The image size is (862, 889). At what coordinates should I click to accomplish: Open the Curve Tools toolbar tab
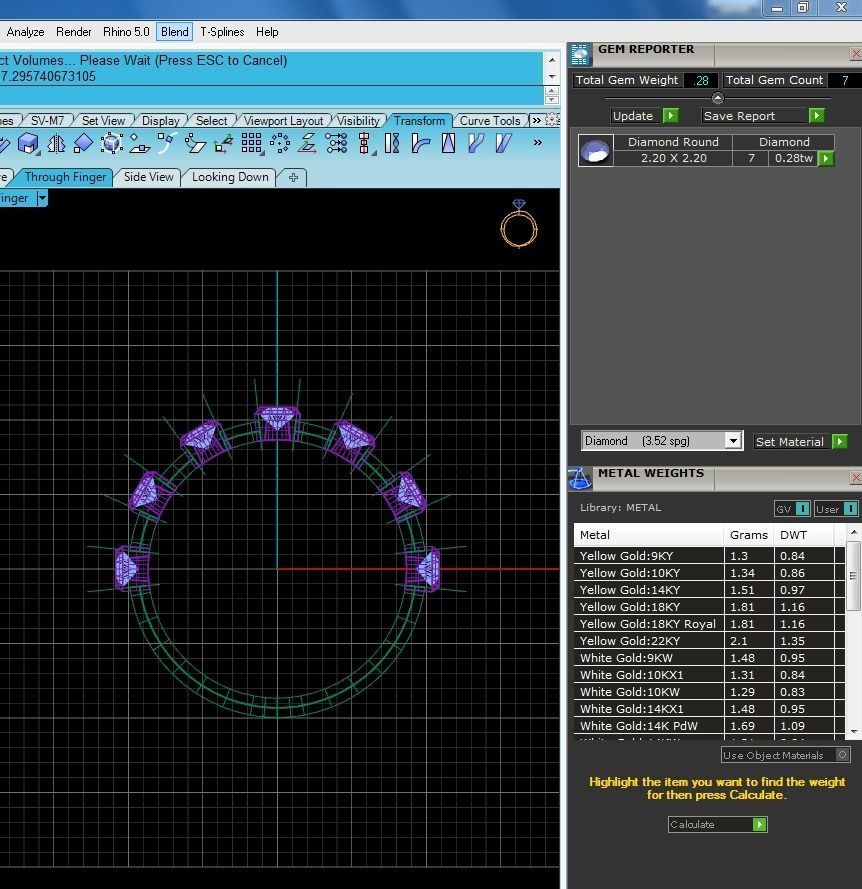coord(490,120)
